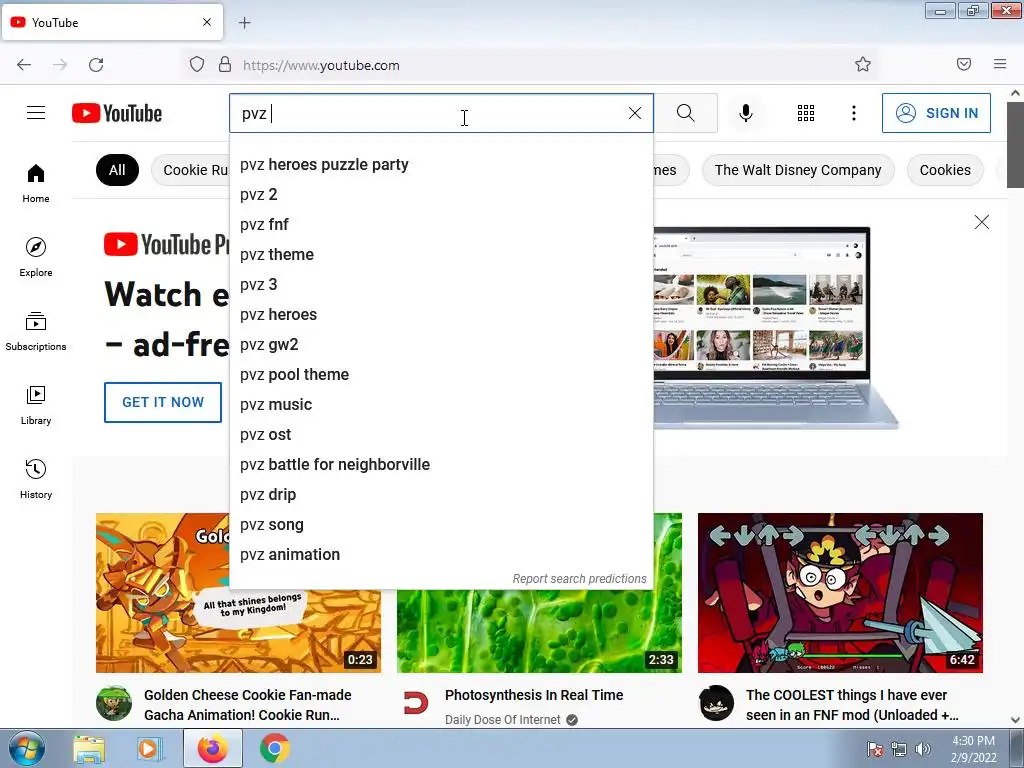Click Report search predictions link
Screen dimensions: 1024x768
(x=579, y=579)
